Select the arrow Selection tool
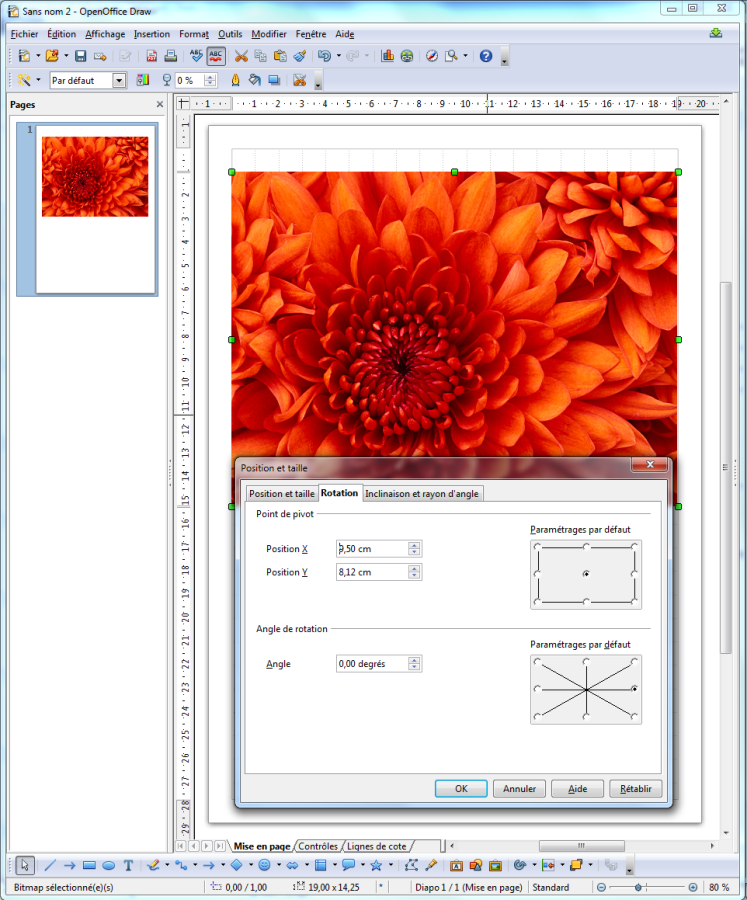The image size is (747, 900). coord(25,865)
